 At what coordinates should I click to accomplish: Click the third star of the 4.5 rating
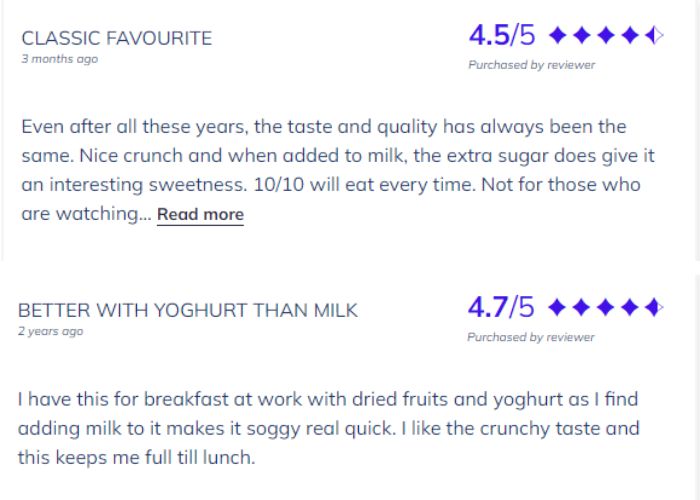pos(606,37)
